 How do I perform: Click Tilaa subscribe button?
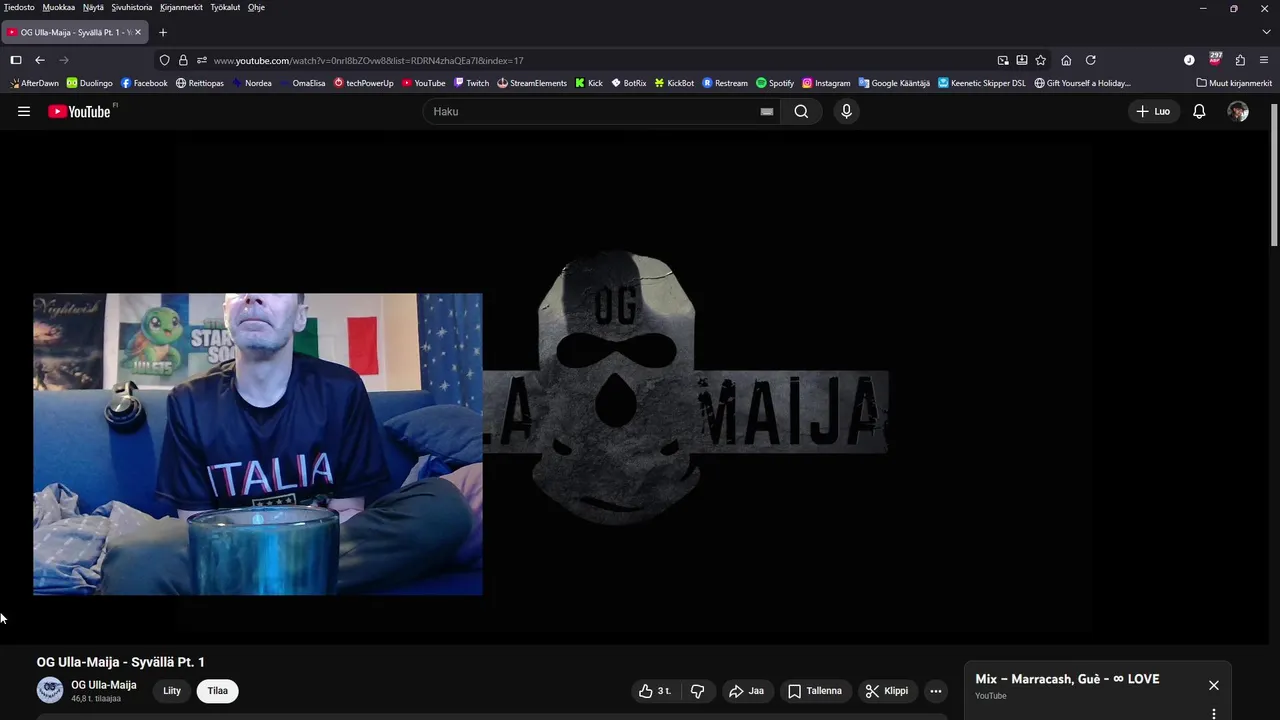[x=218, y=691]
